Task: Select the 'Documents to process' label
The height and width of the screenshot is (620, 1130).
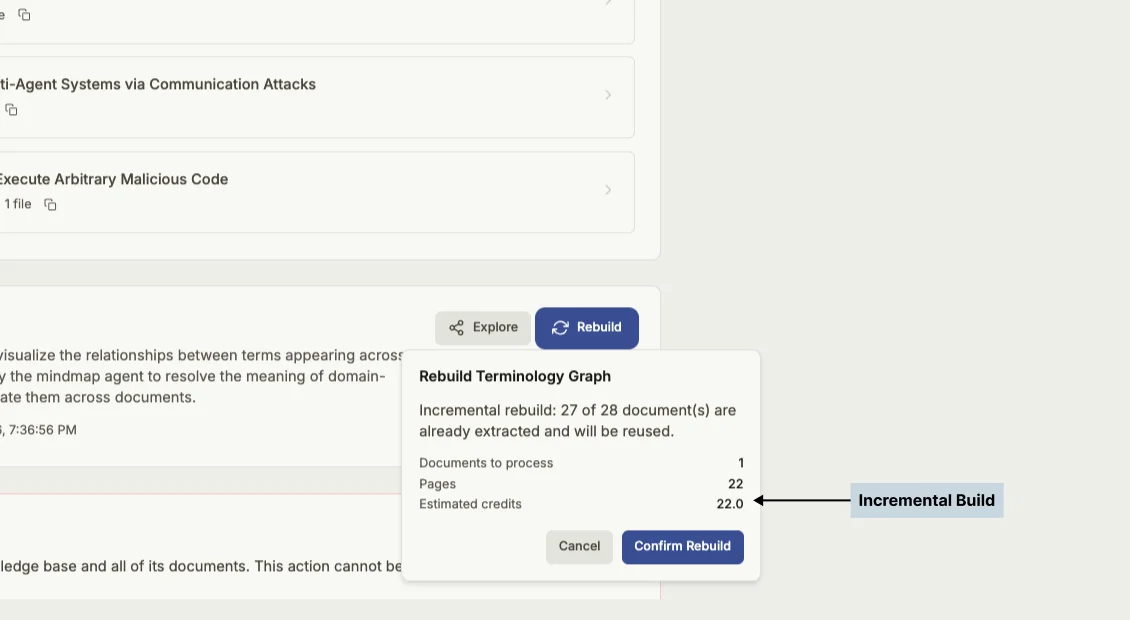Action: pos(486,463)
